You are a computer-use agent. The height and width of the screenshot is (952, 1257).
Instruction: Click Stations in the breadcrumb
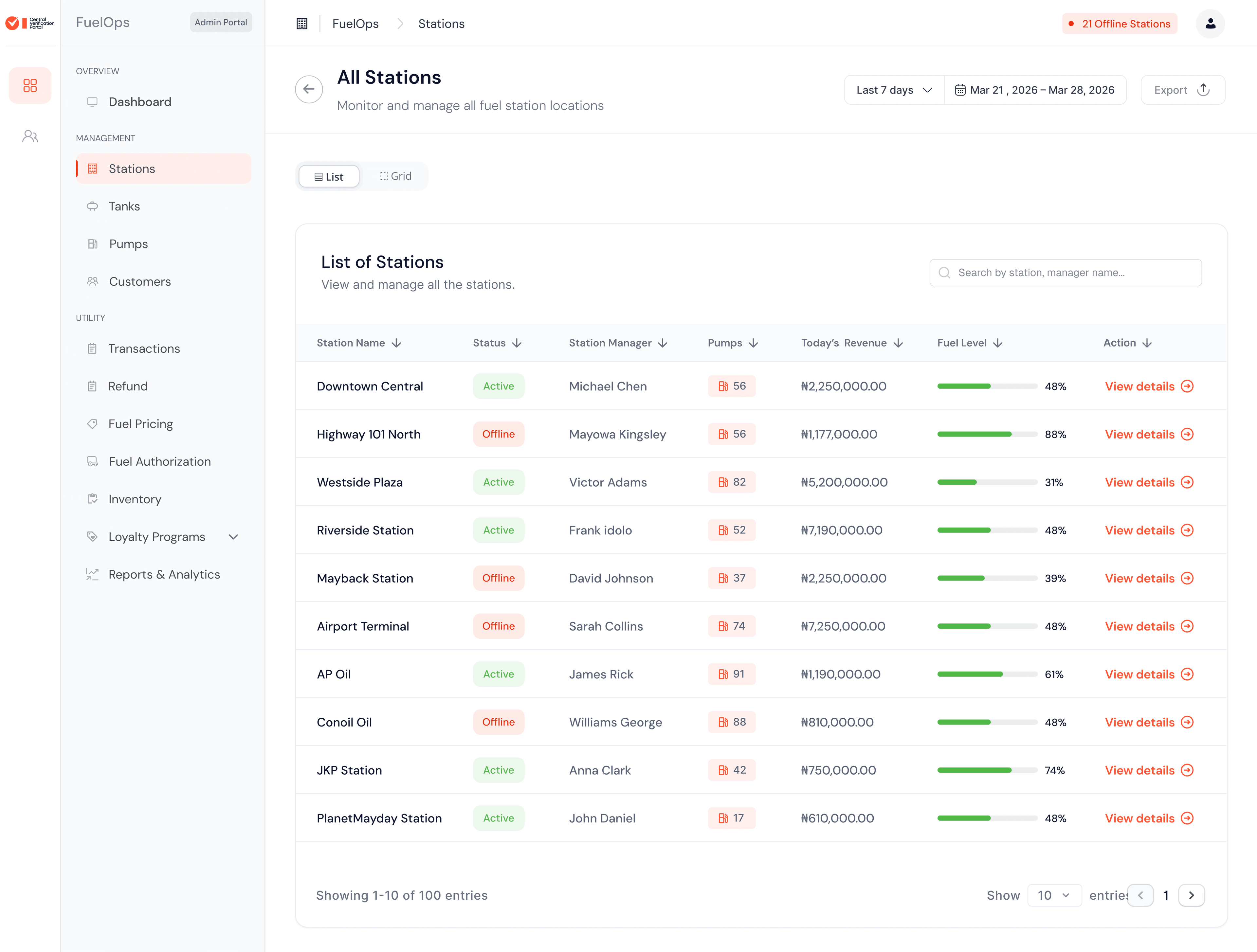[441, 24]
